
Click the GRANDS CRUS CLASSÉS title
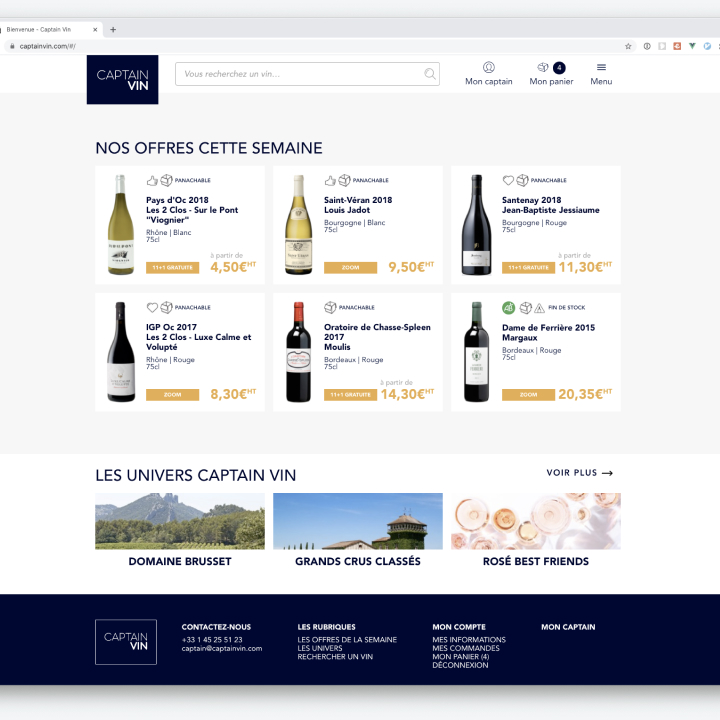(x=358, y=562)
